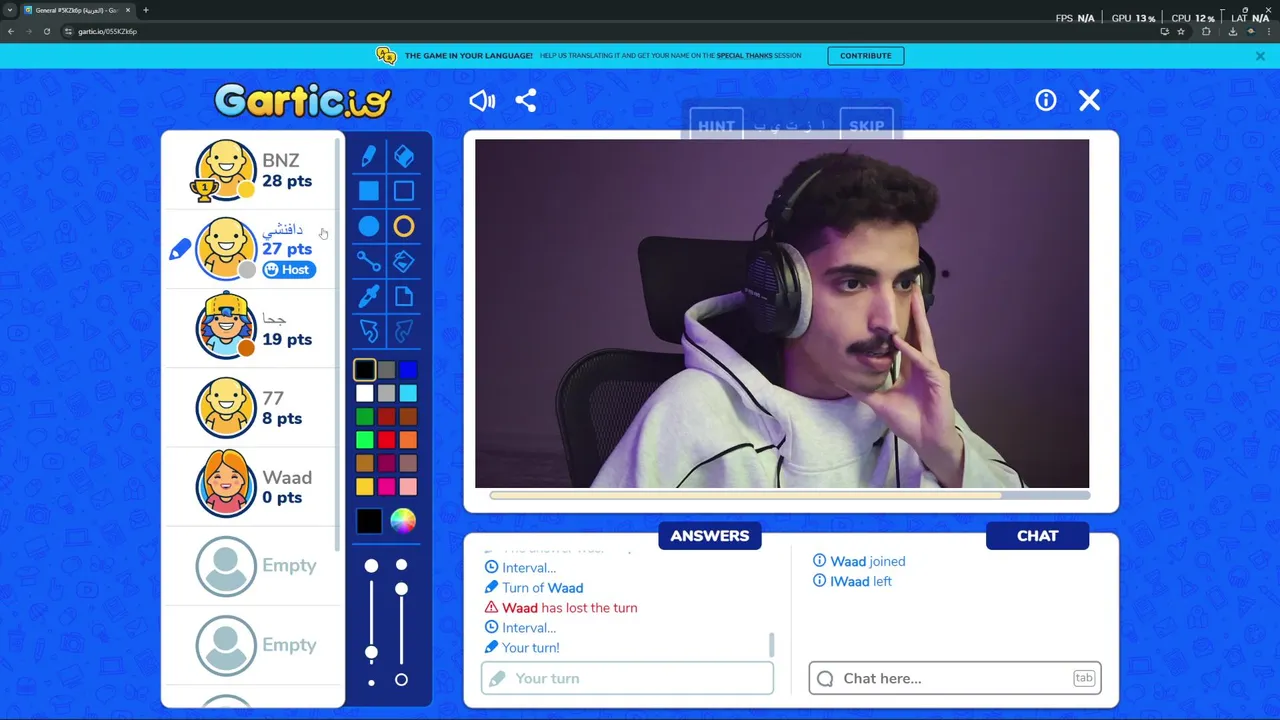Select the filled rectangle tool
This screenshot has height=720, width=1280.
click(369, 191)
